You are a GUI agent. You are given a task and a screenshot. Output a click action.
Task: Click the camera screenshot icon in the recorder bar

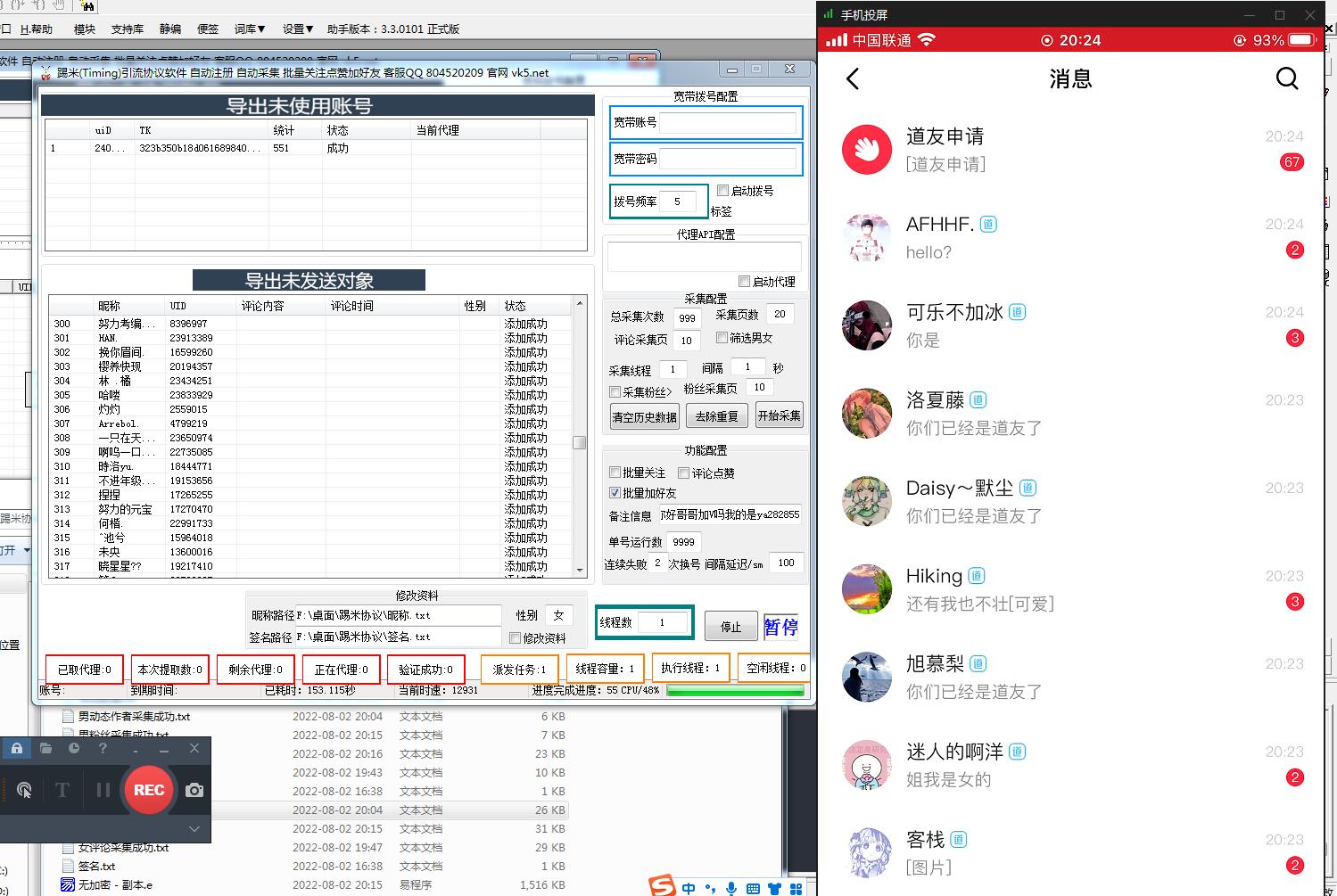[x=194, y=790]
